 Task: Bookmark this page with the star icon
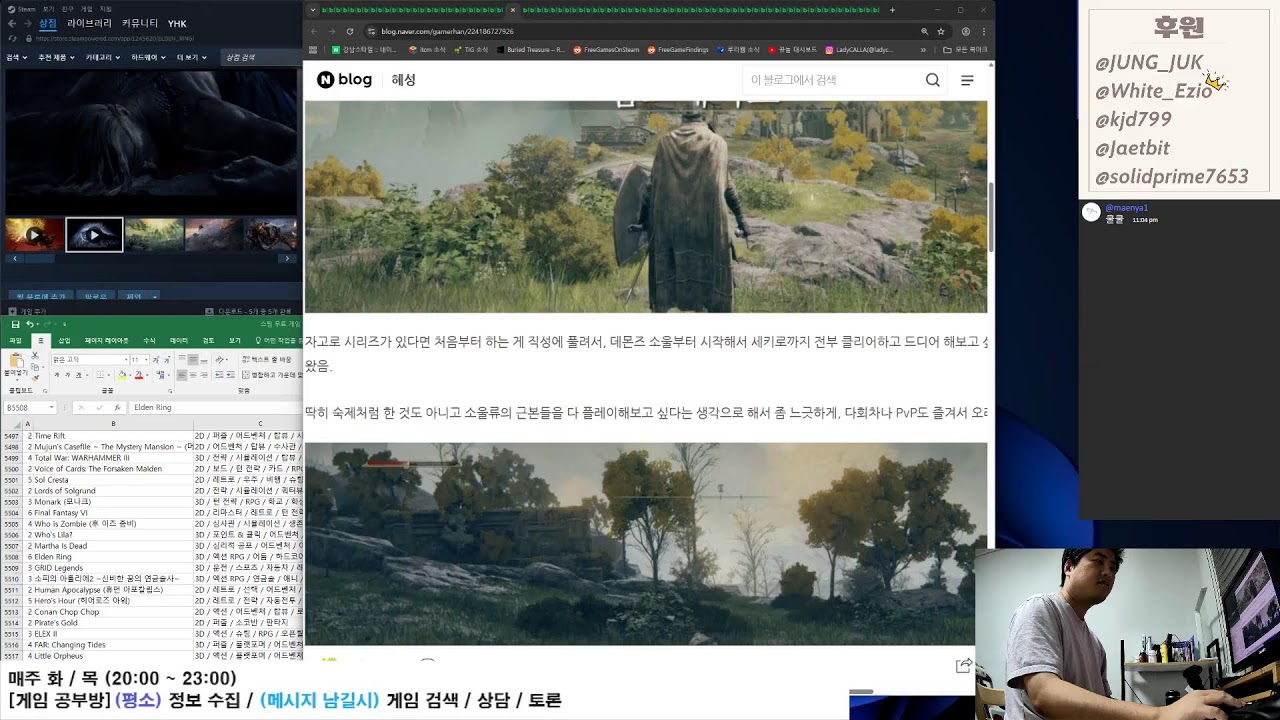click(941, 31)
